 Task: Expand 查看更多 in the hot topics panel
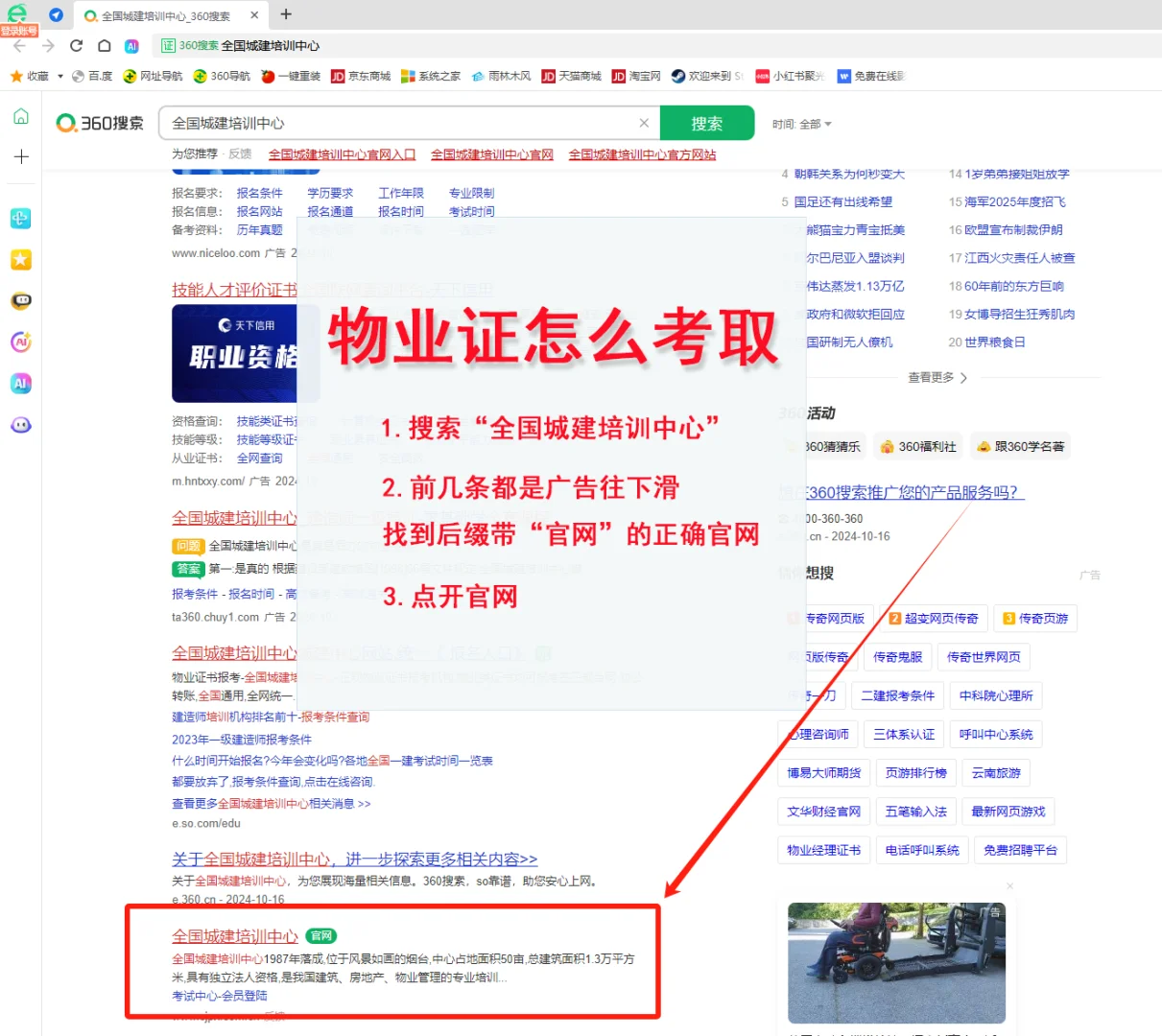tap(936, 378)
